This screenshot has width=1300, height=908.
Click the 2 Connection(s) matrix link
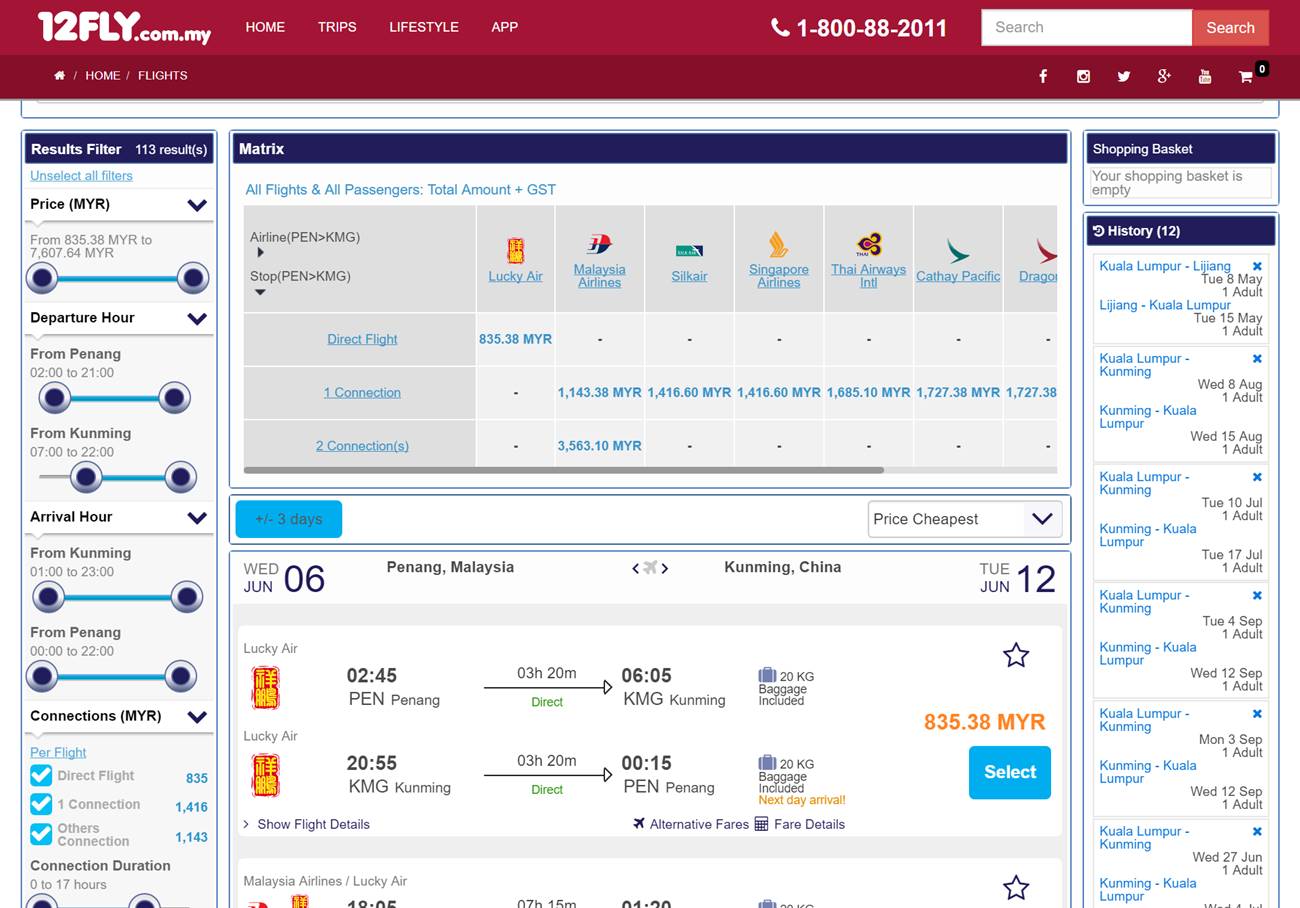pos(362,446)
